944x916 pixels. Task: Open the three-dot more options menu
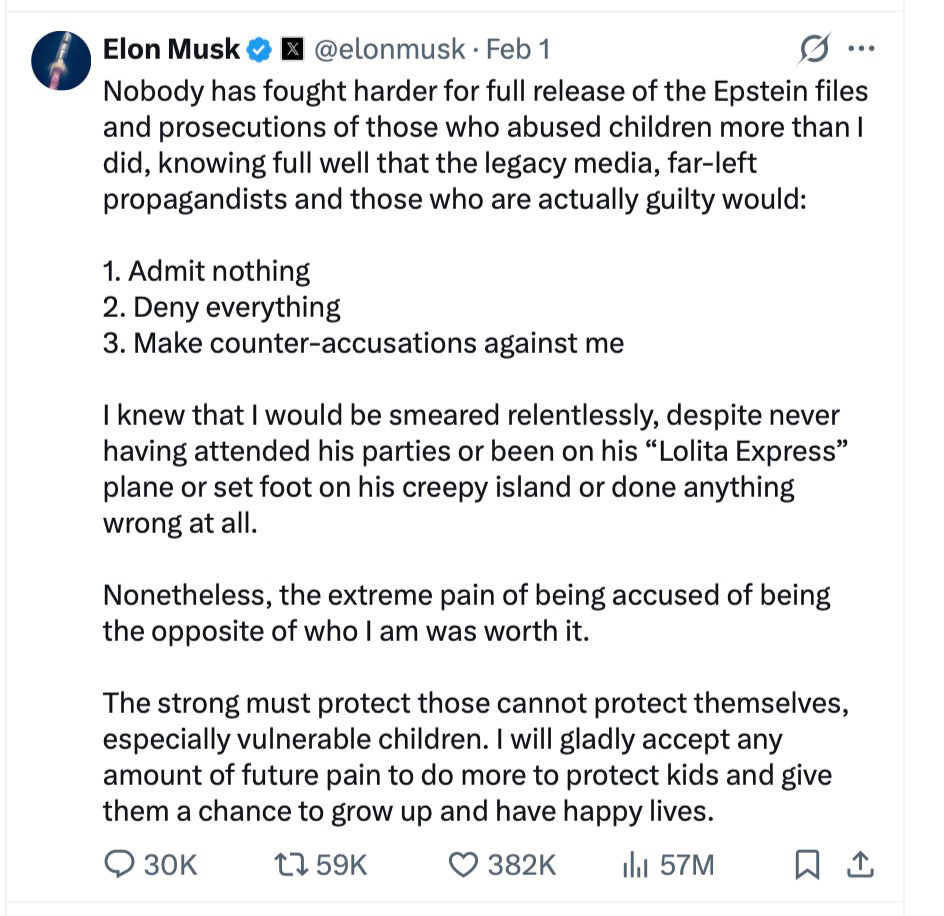point(859,48)
